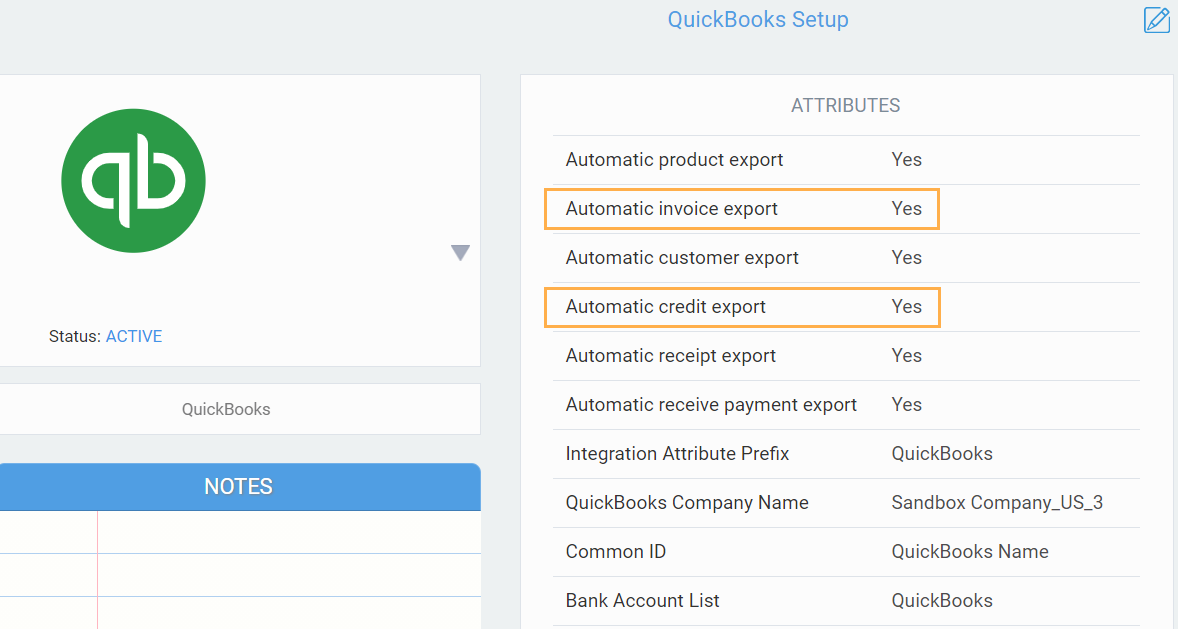Viewport: 1178px width, 629px height.
Task: Click Yes beside Automatic receive payment export
Action: click(x=906, y=405)
